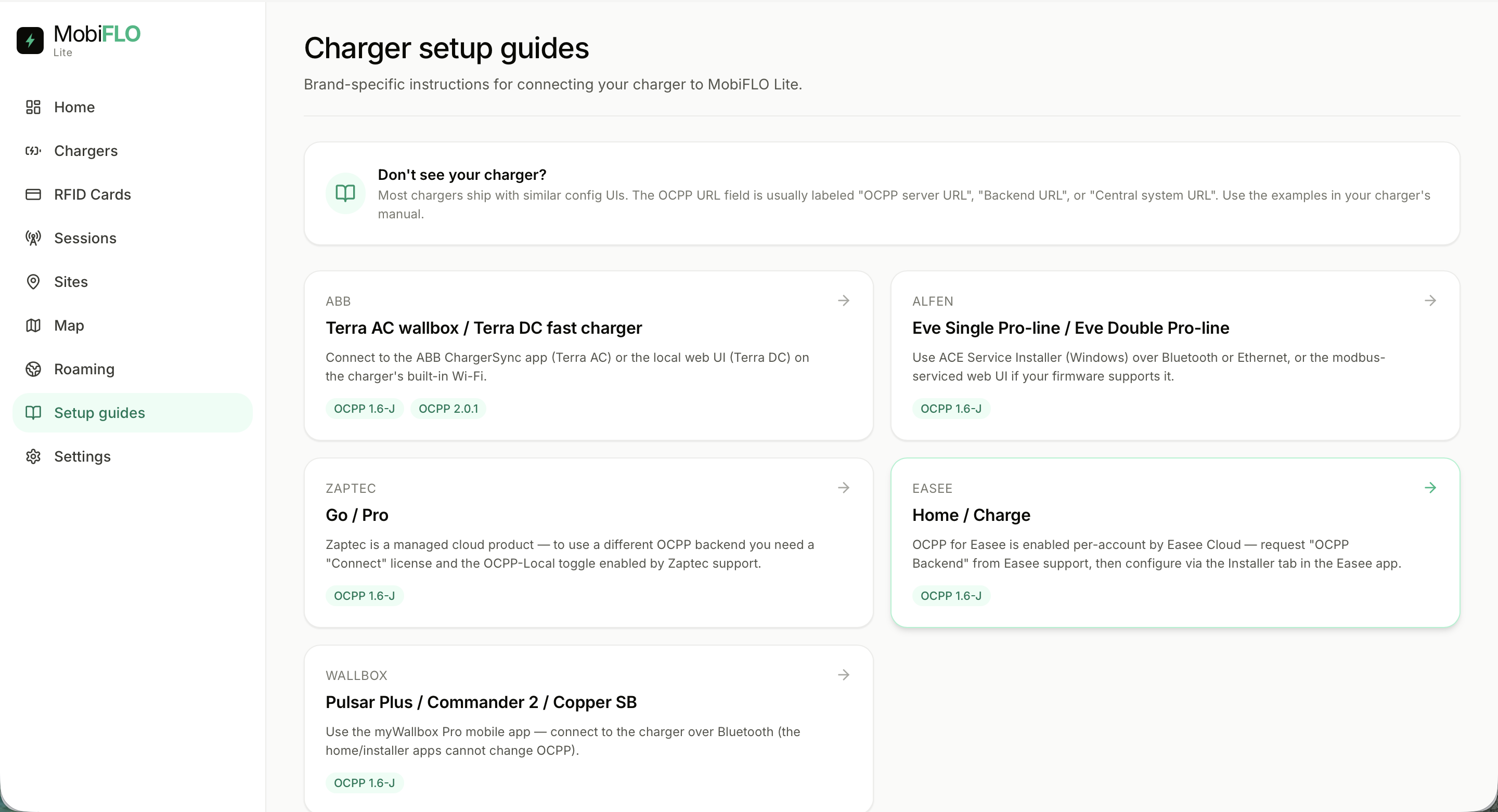
Task: Click the EASEE brand label
Action: tap(932, 488)
